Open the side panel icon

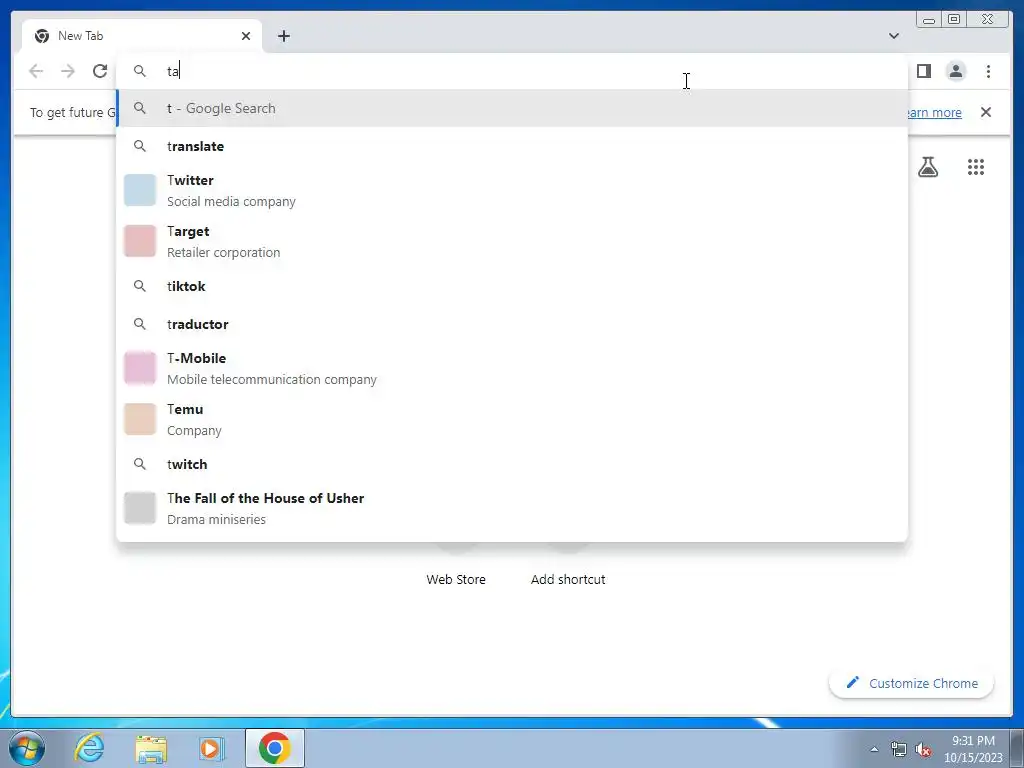pos(923,71)
